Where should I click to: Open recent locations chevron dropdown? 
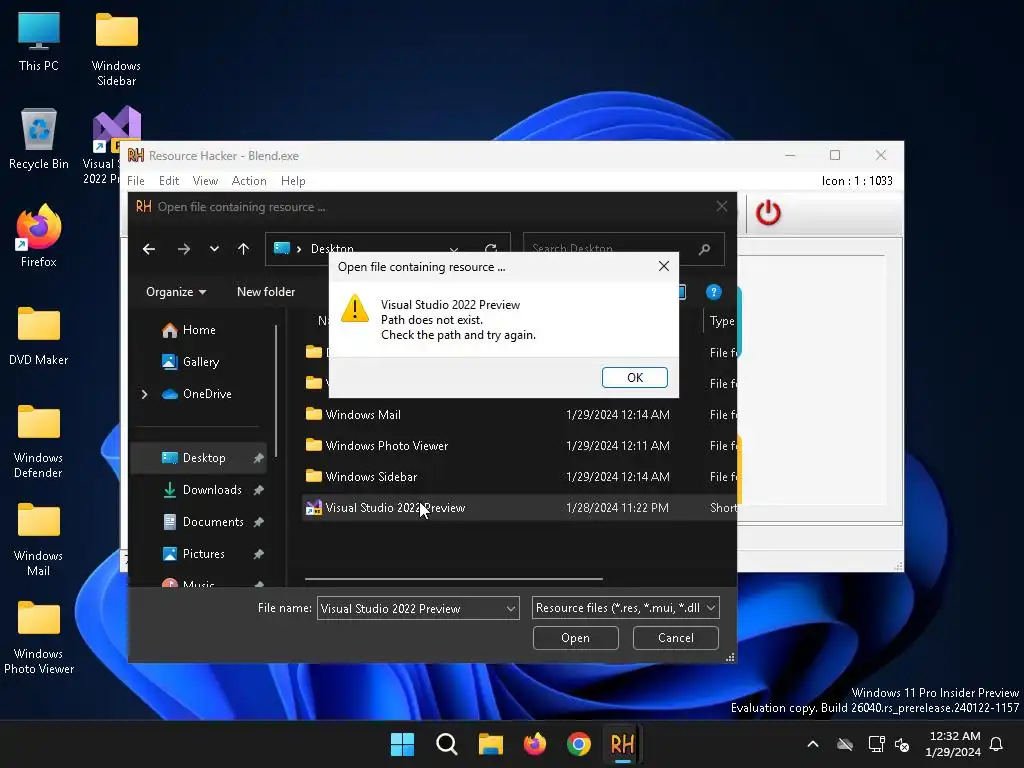(214, 249)
